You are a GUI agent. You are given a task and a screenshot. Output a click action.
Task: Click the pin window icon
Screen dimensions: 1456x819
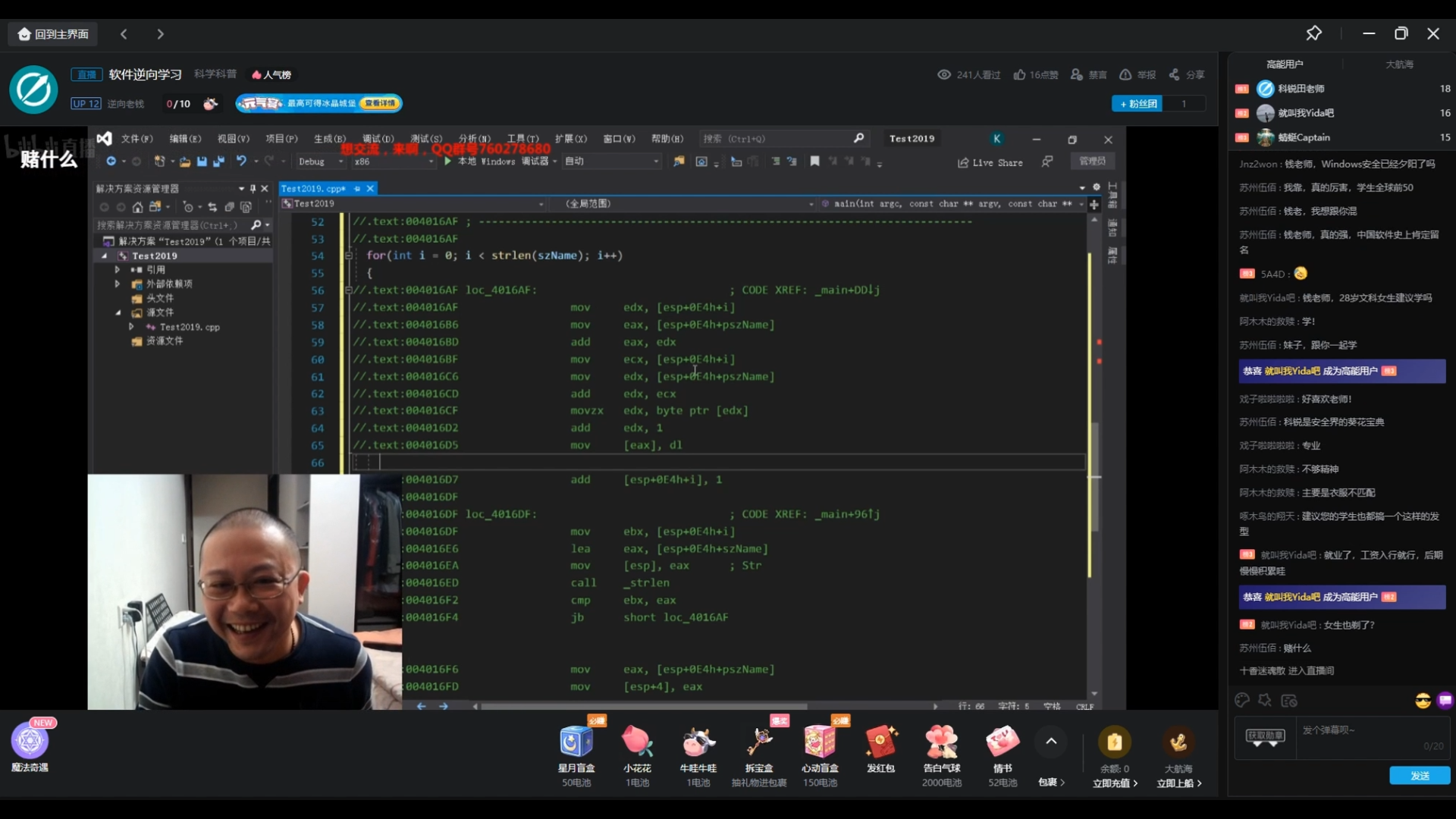tap(1313, 33)
